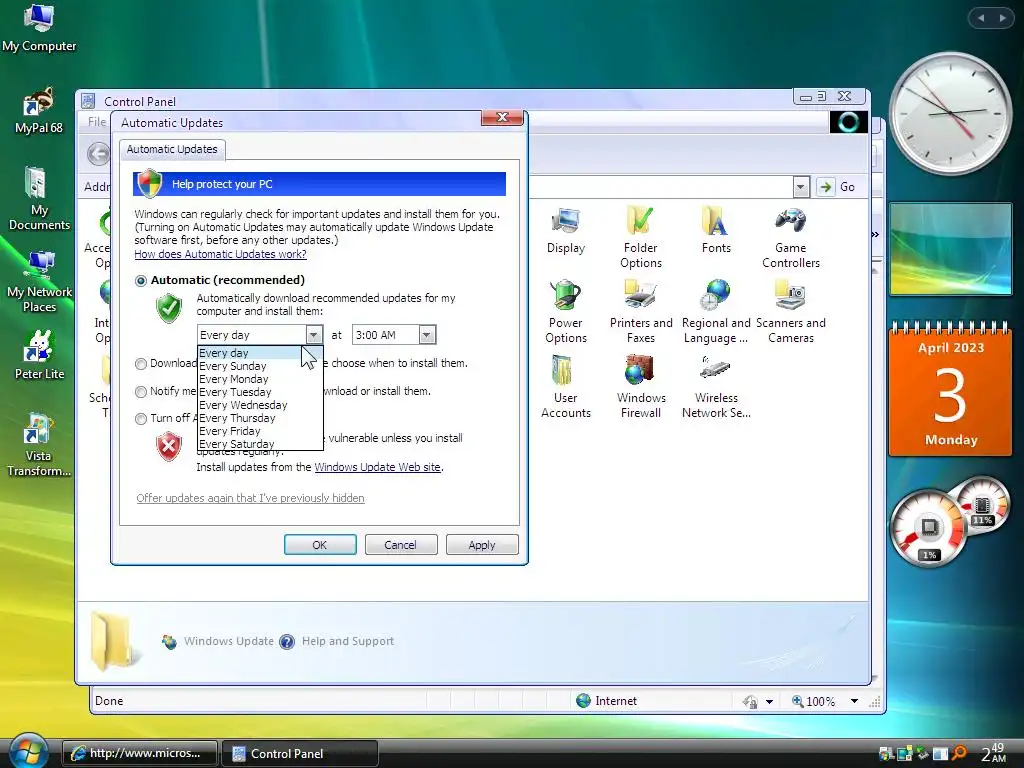Choose Every Thursday from the list
Viewport: 1024px width, 768px height.
260,419
